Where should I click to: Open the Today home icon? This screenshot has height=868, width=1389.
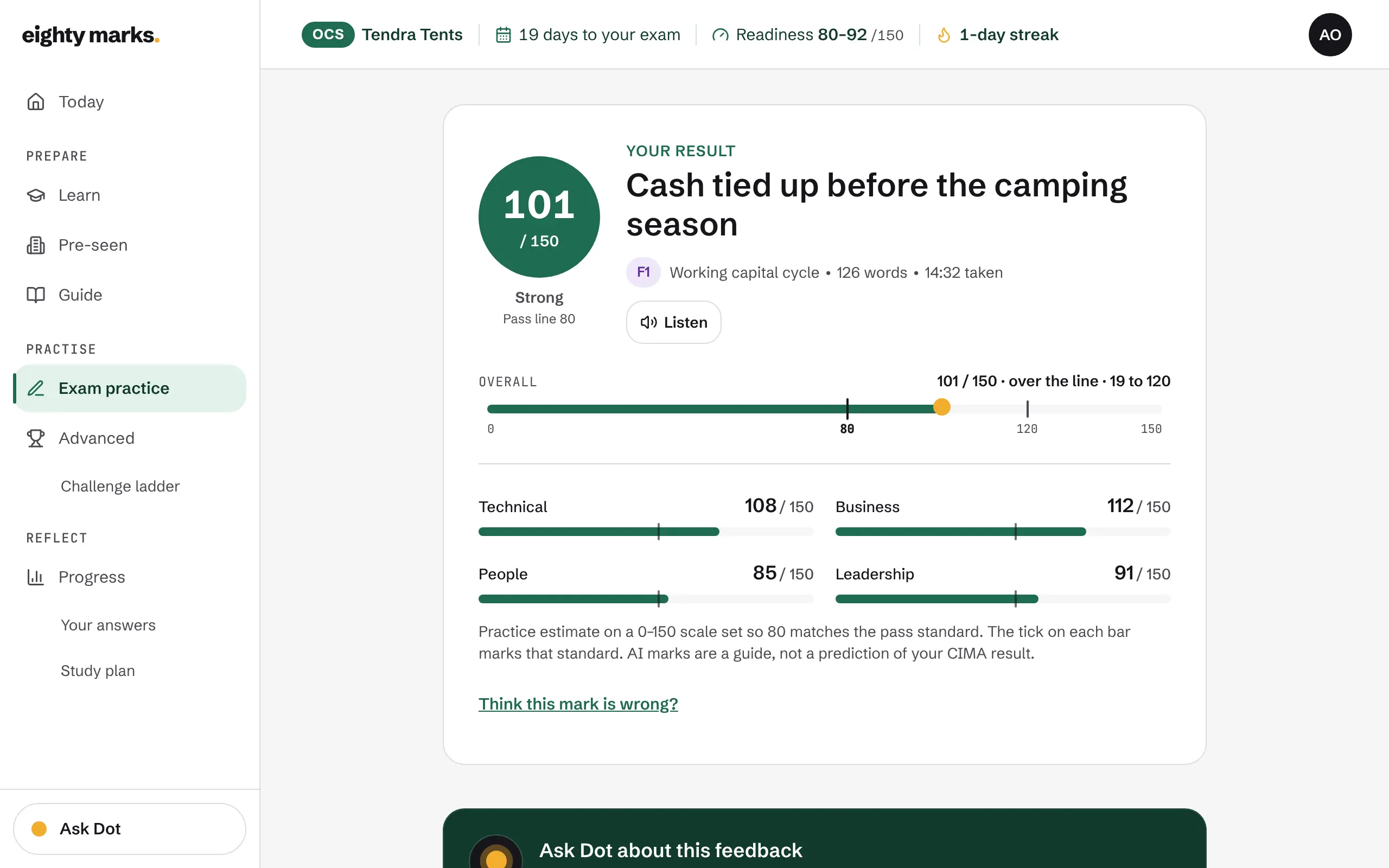click(36, 101)
